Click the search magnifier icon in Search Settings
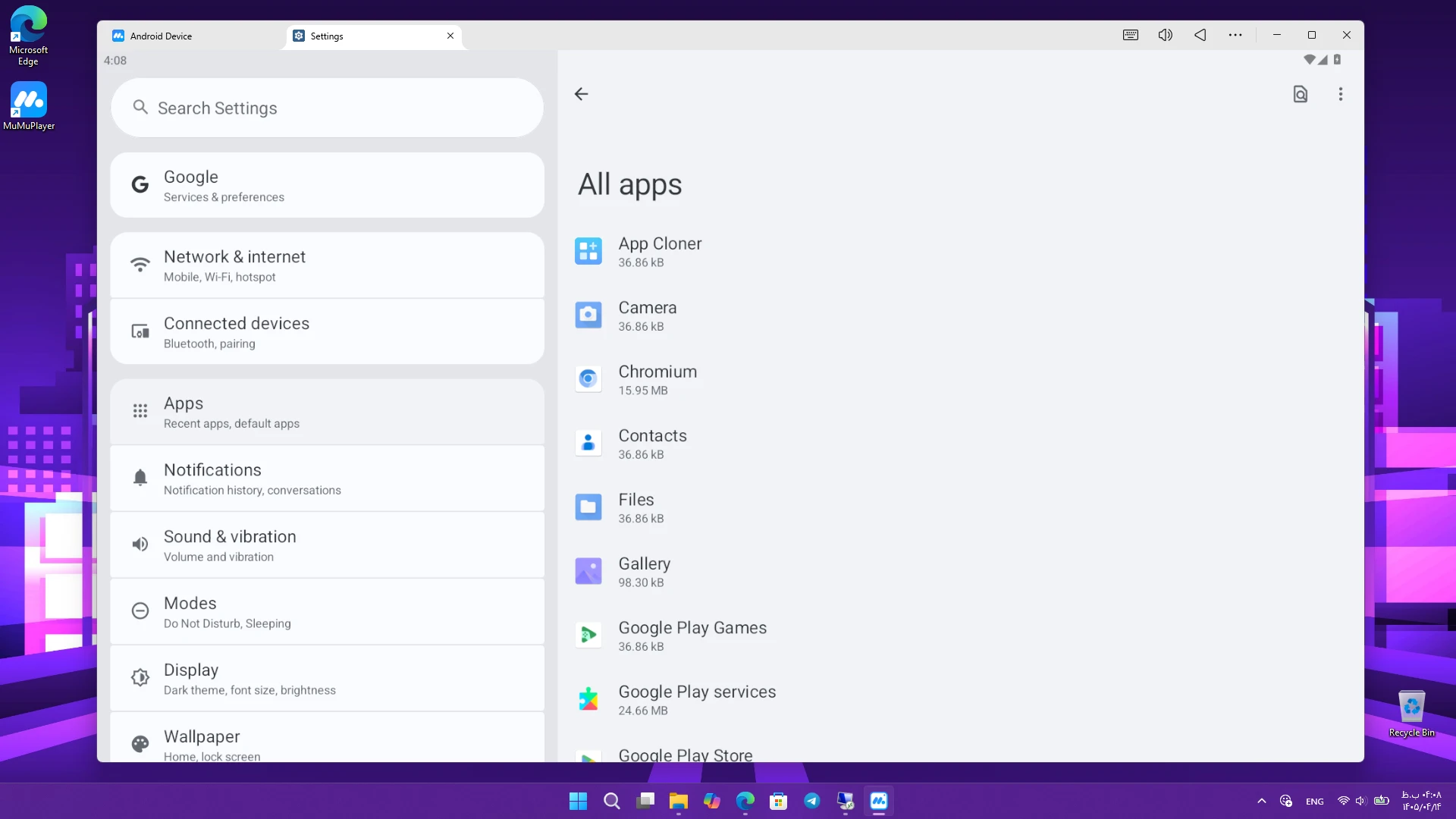 140,107
